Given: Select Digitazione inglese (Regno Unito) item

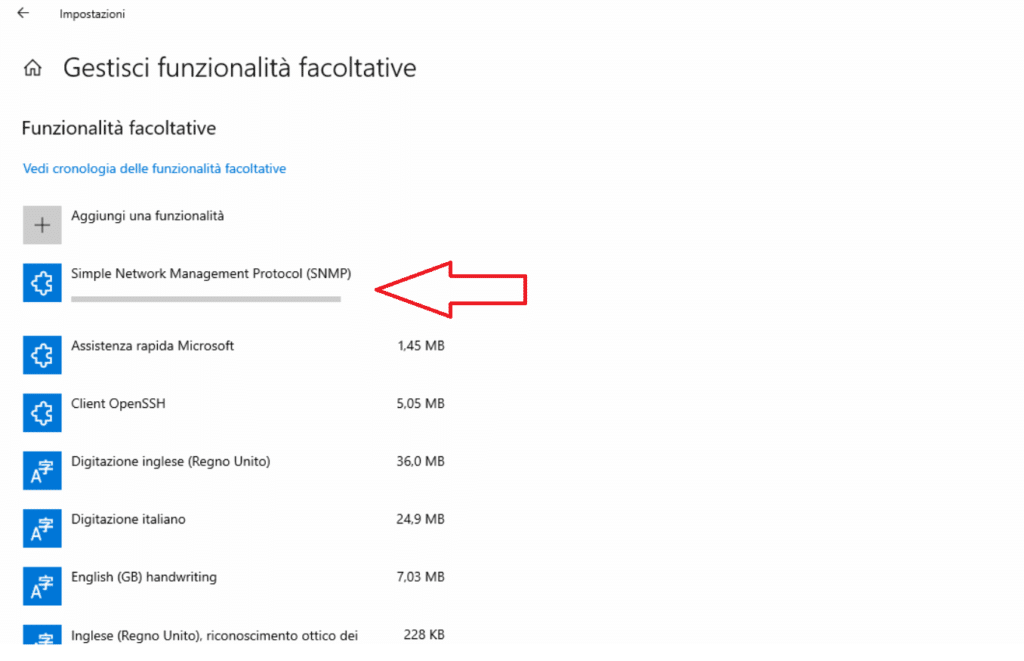Looking at the screenshot, I should click(x=170, y=461).
